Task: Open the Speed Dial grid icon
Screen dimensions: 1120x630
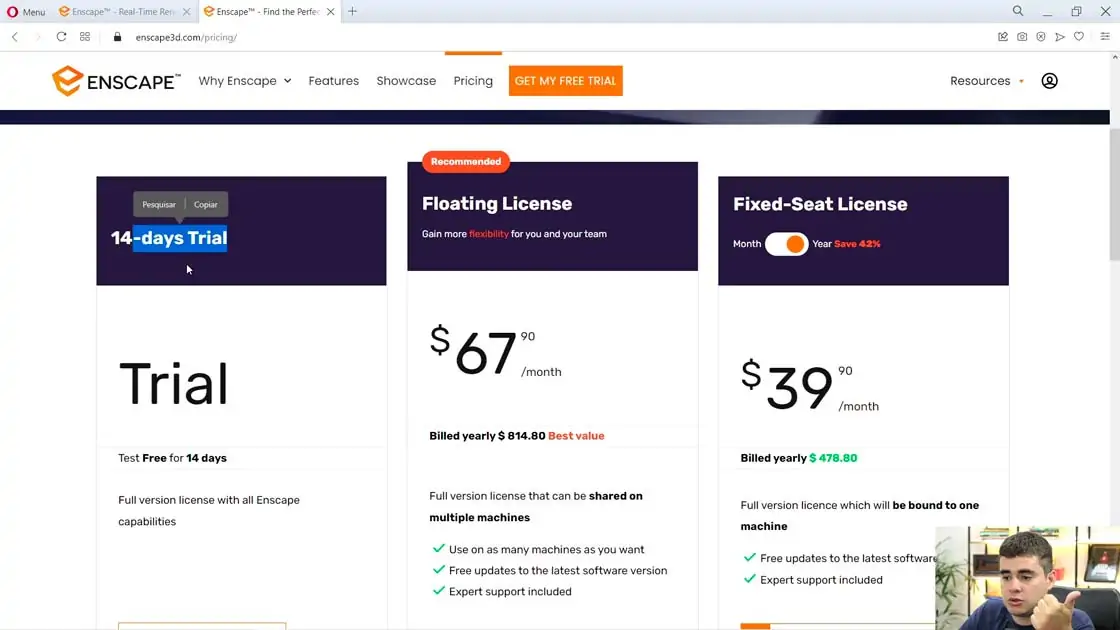Action: (x=85, y=36)
